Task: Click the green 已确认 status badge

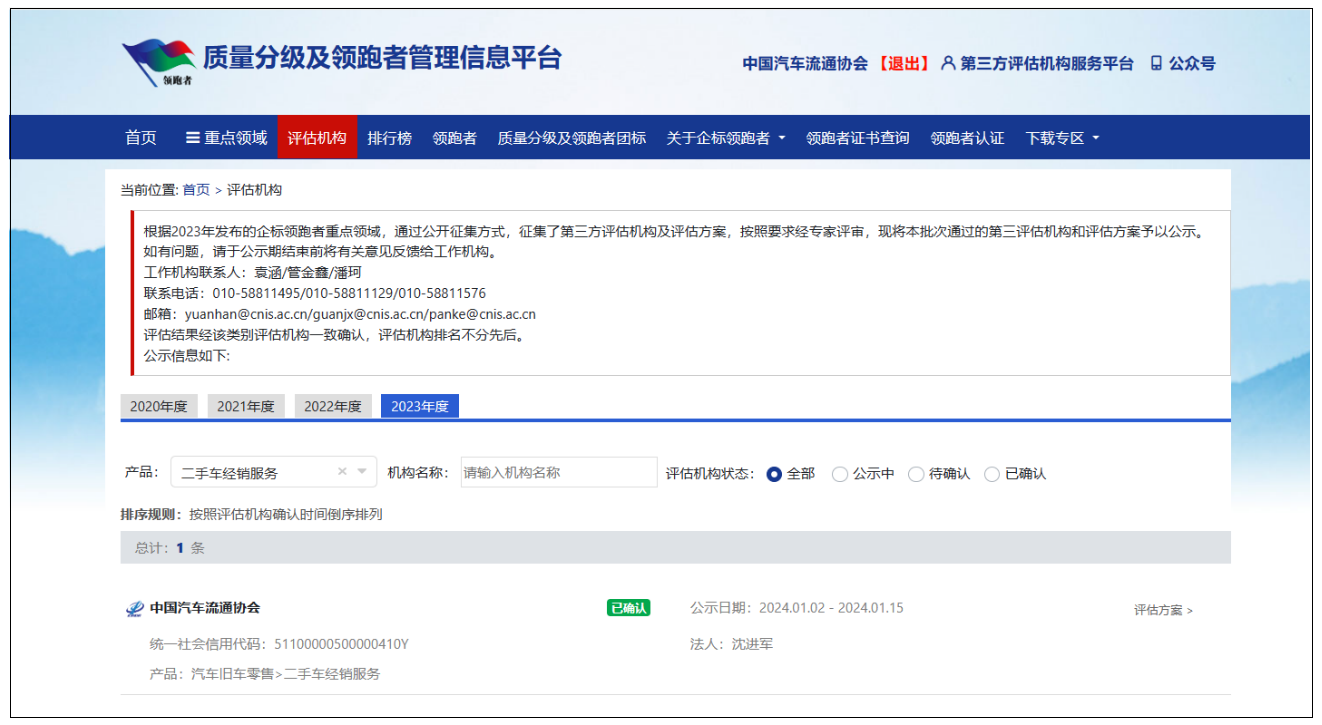Action: (x=628, y=608)
